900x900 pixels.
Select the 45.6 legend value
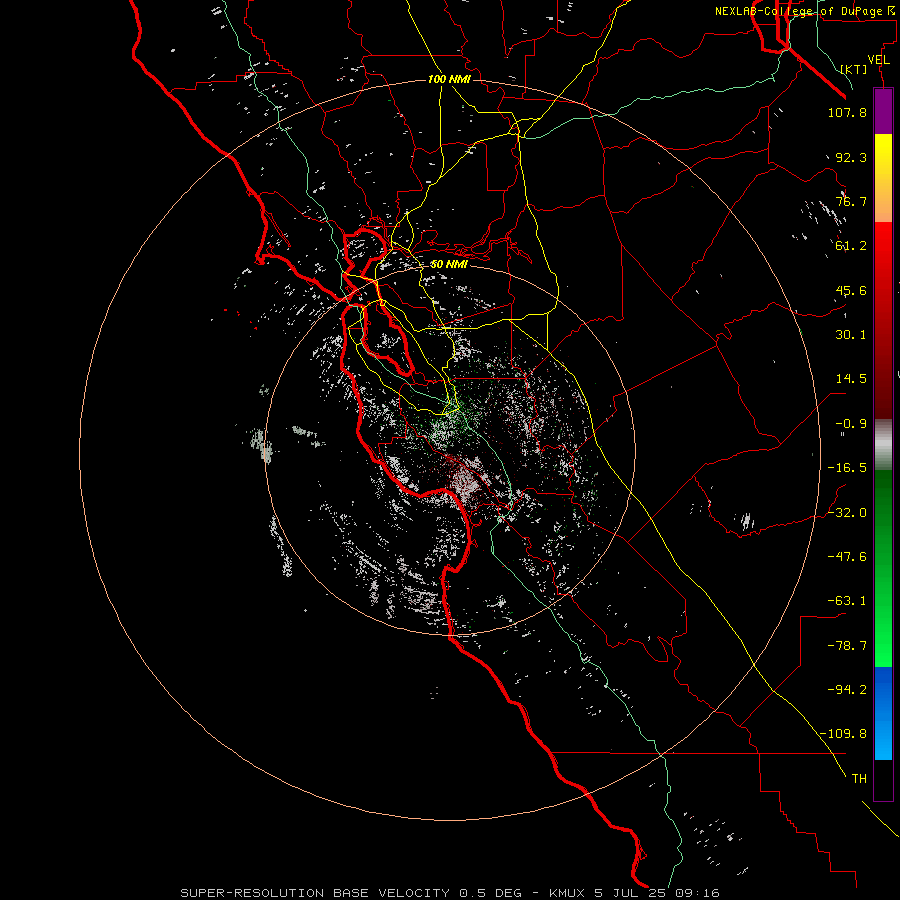851,290
